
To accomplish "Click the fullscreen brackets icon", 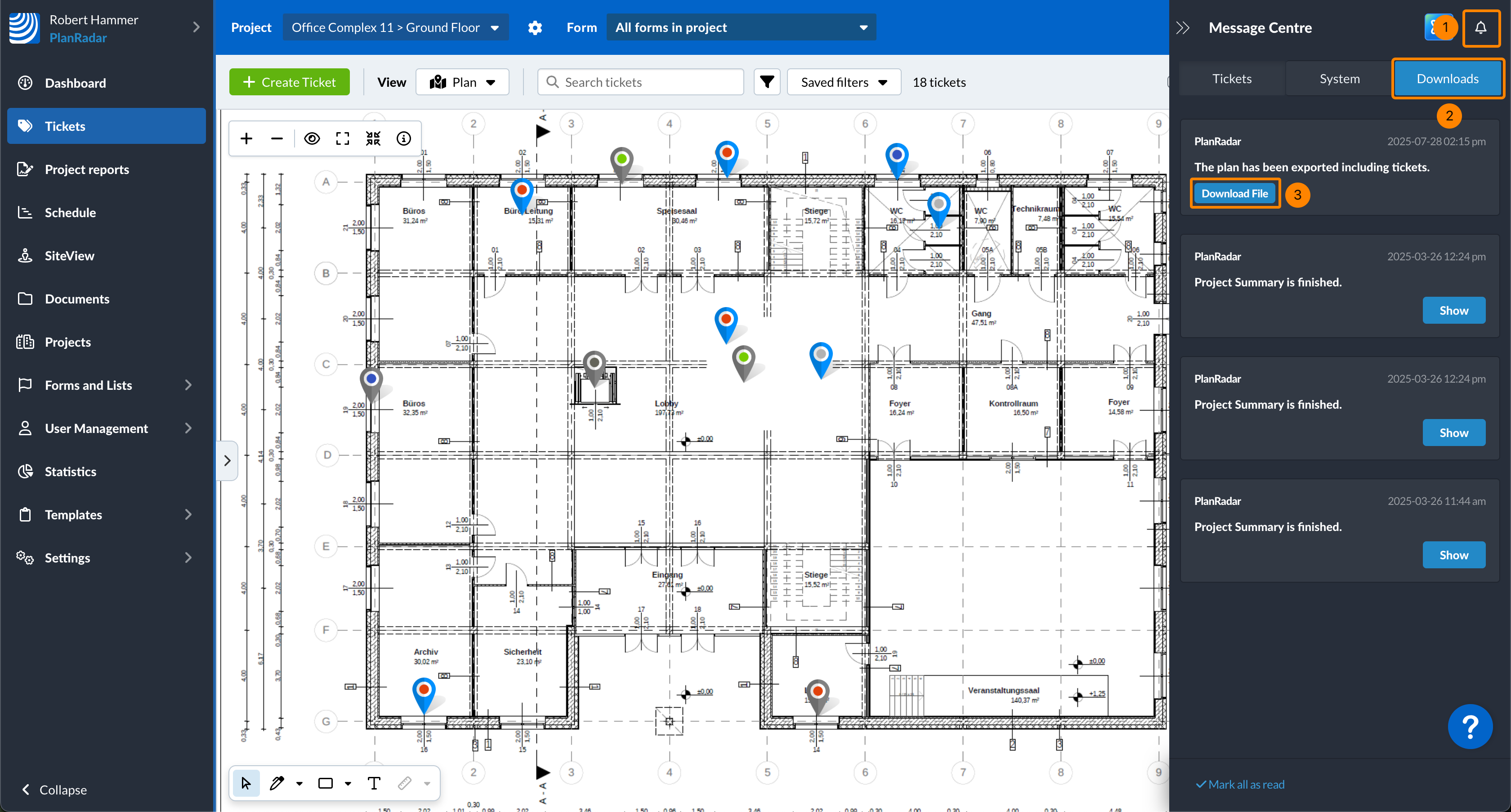I will (343, 138).
